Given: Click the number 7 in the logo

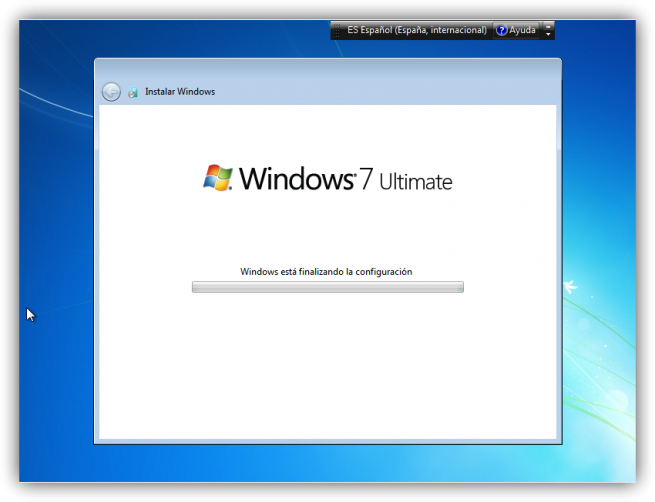Looking at the screenshot, I should [366, 179].
